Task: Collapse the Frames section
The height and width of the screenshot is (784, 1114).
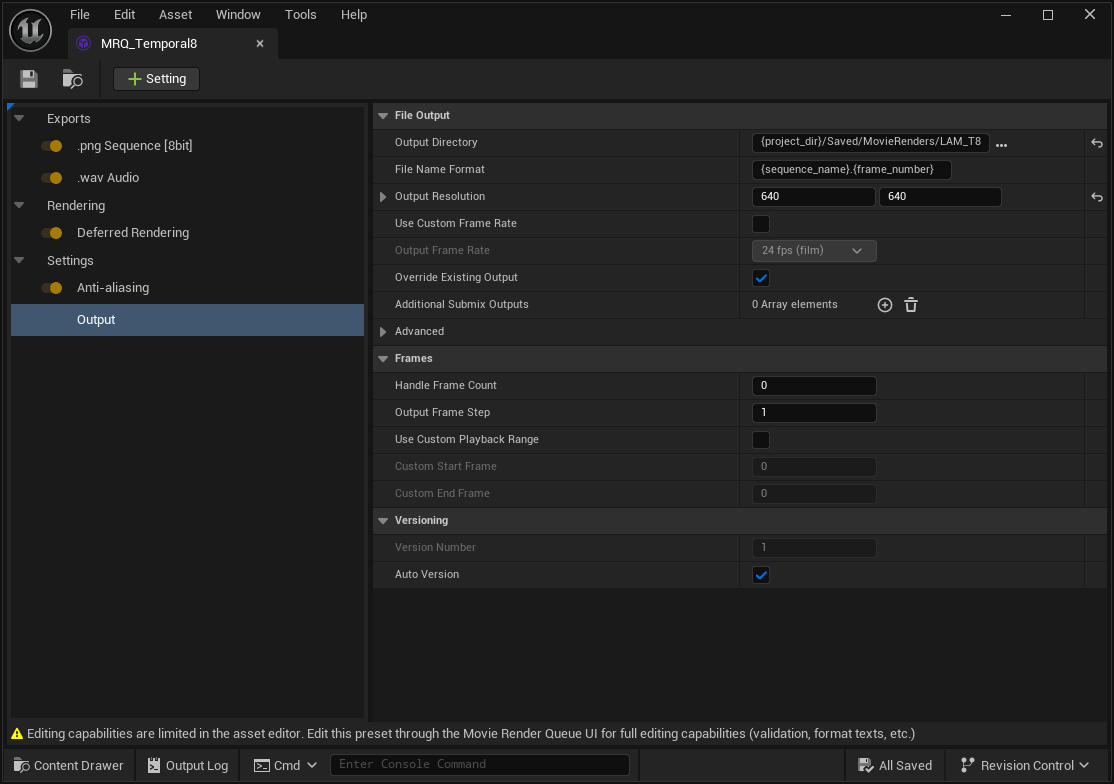Action: click(x=383, y=359)
